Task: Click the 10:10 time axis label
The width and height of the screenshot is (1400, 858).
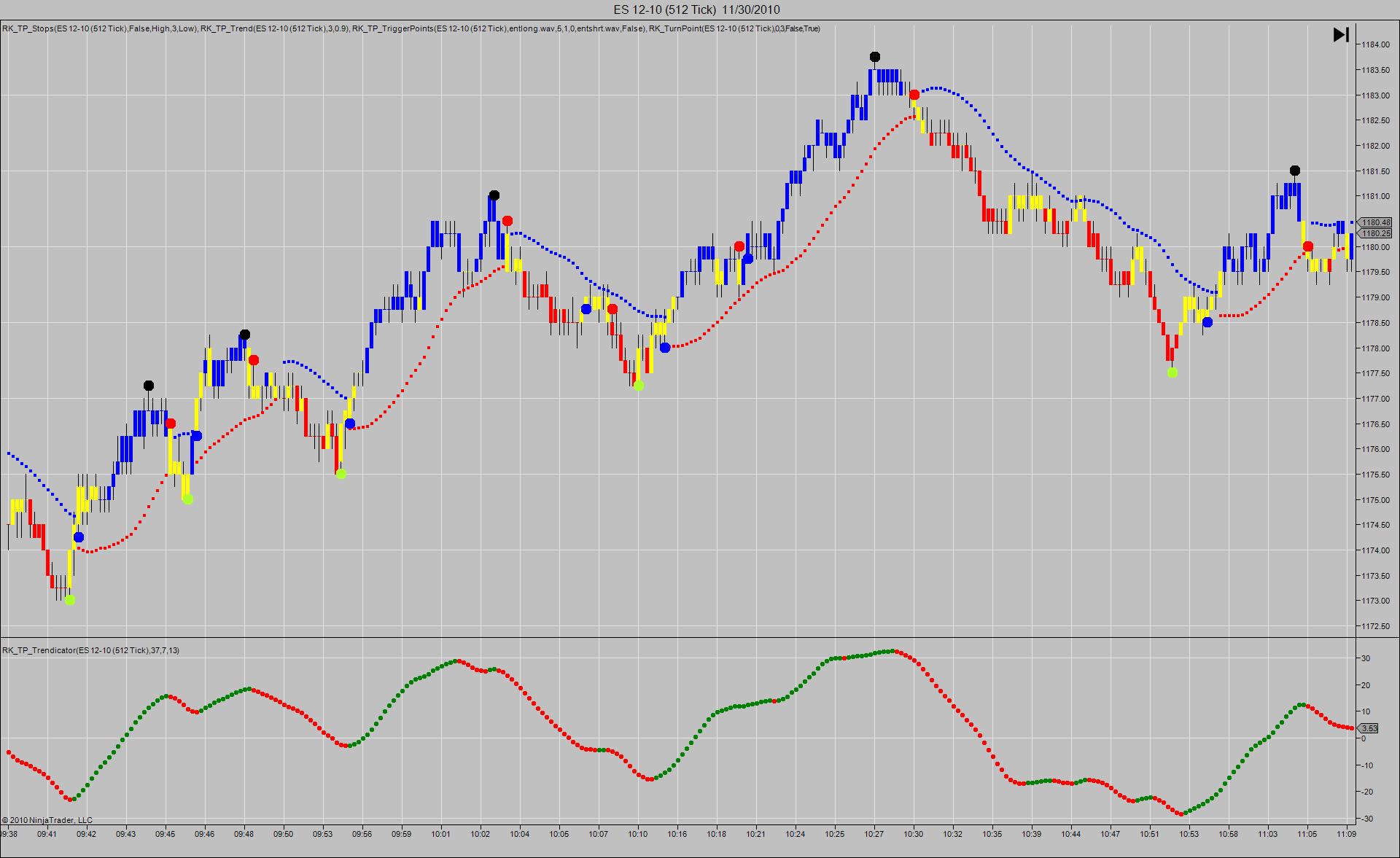Action: click(638, 834)
